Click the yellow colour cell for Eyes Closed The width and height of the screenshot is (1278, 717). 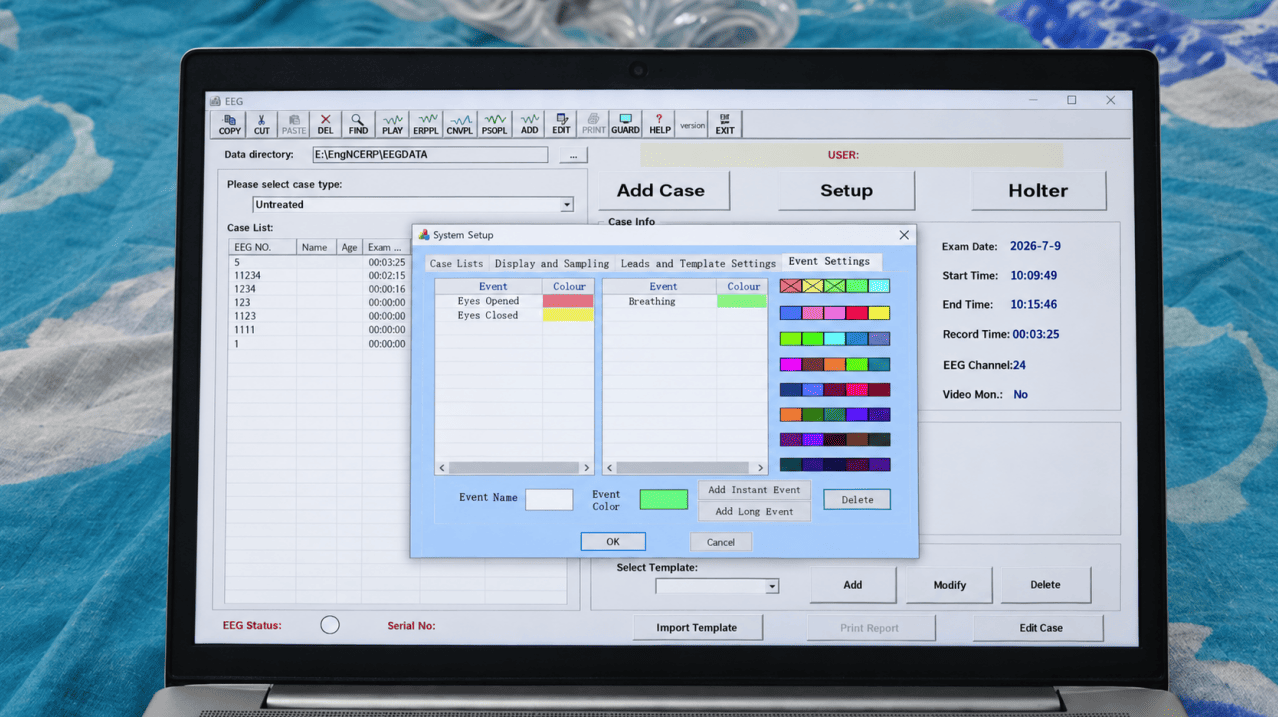[568, 315]
